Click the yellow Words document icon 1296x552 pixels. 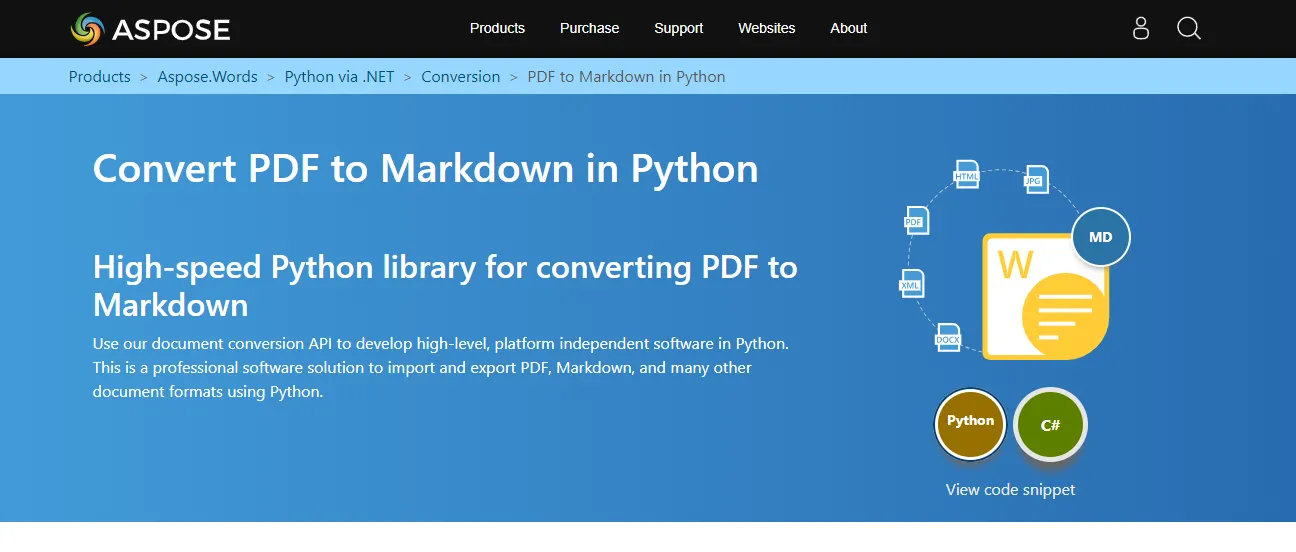coord(1046,297)
